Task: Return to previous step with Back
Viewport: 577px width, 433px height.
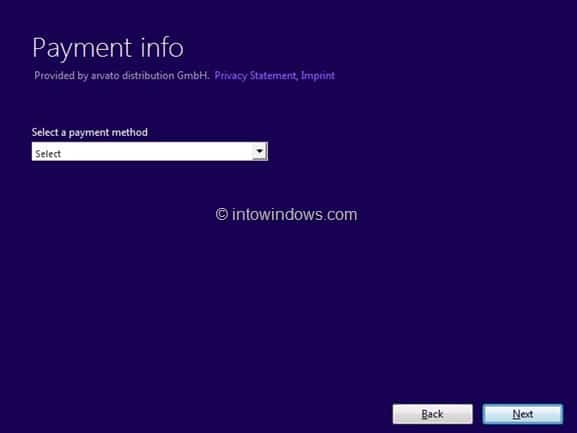Action: click(x=432, y=414)
